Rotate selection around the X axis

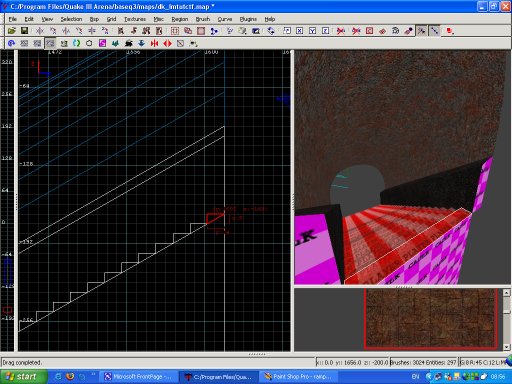coord(53,31)
